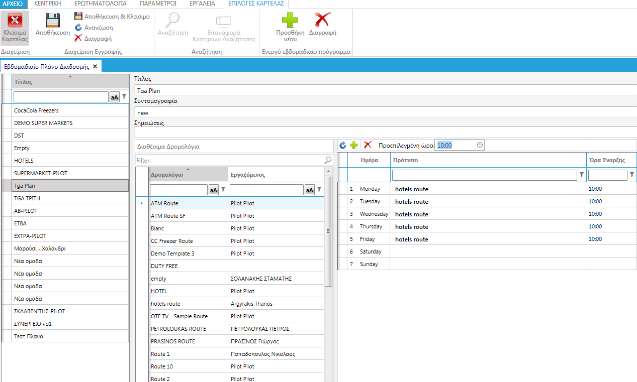Click the Save & Close ribbon icon
The height and width of the screenshot is (382, 637).
(78, 16)
